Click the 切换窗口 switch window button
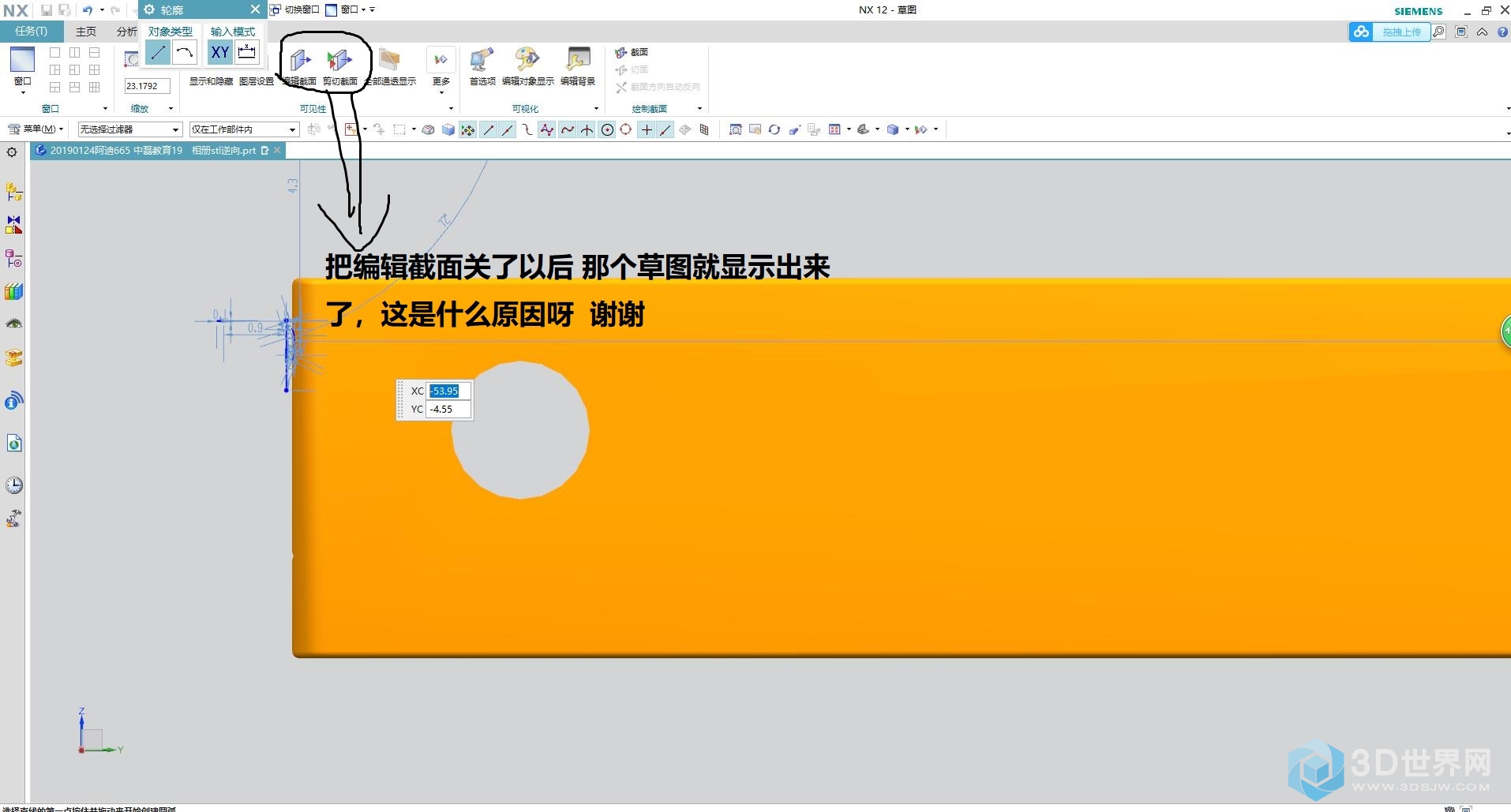This screenshot has width=1511, height=812. pos(294,9)
